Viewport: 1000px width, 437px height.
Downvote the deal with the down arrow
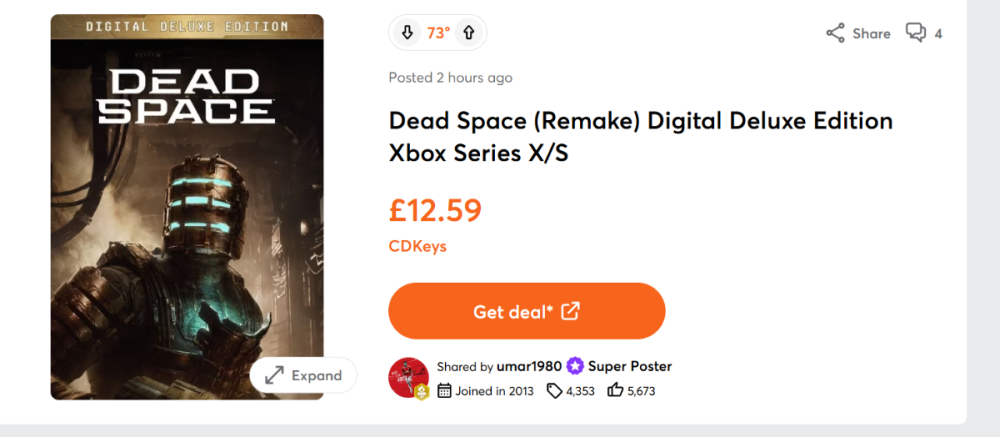[x=407, y=33]
